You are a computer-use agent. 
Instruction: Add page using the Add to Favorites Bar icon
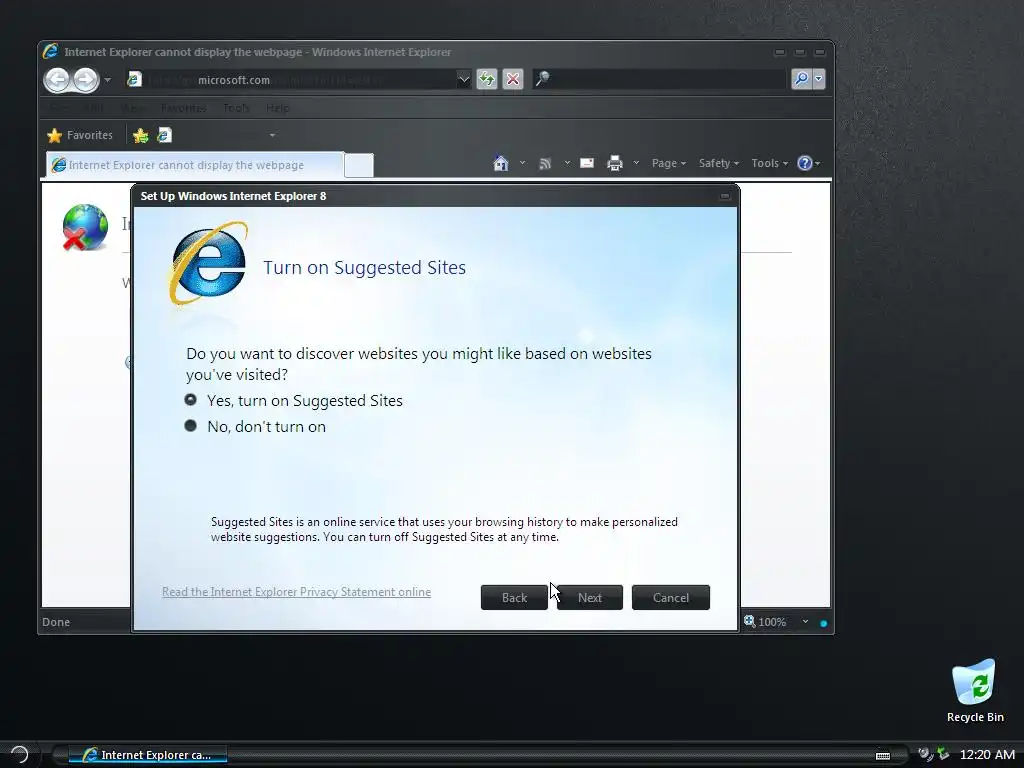pyautogui.click(x=140, y=135)
